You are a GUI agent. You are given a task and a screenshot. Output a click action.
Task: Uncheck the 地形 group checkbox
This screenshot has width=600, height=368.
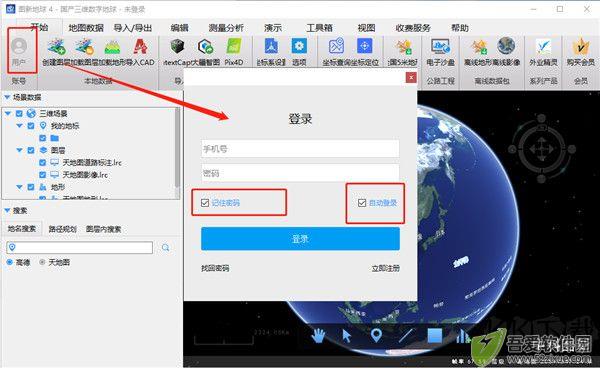point(31,187)
